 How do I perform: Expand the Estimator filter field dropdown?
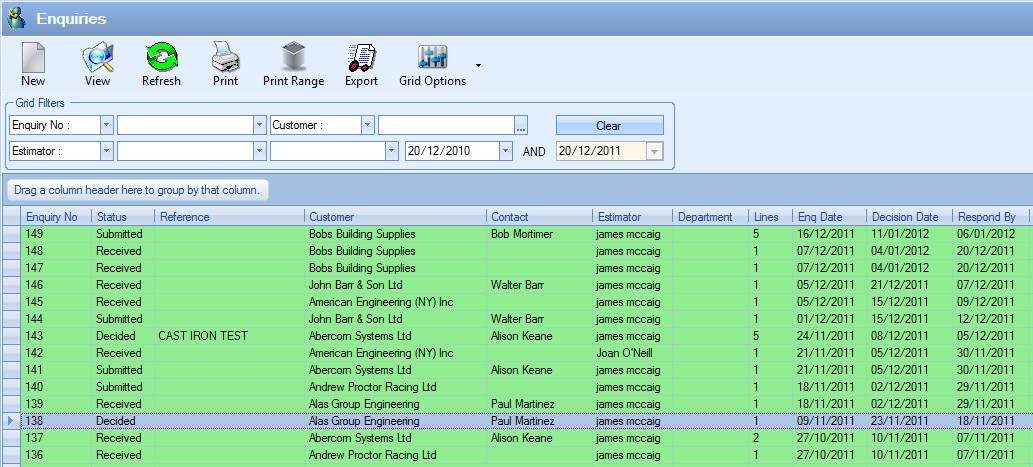click(x=106, y=151)
